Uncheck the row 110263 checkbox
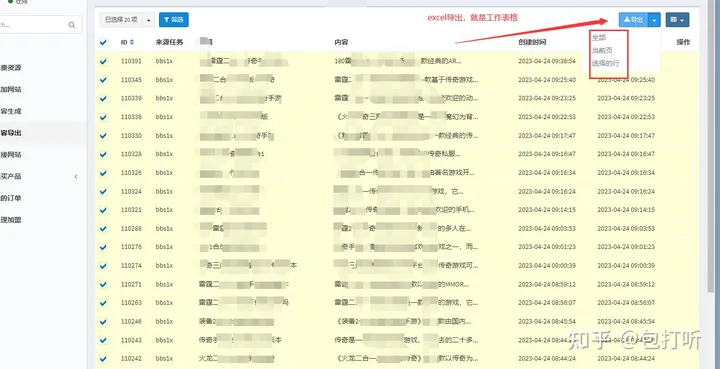 click(103, 303)
